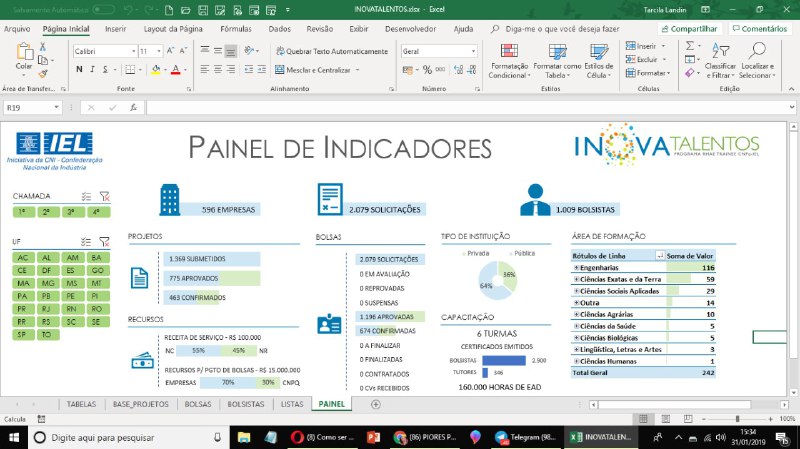
Task: Switch to the Inserir ribbon tab
Action: [115, 29]
